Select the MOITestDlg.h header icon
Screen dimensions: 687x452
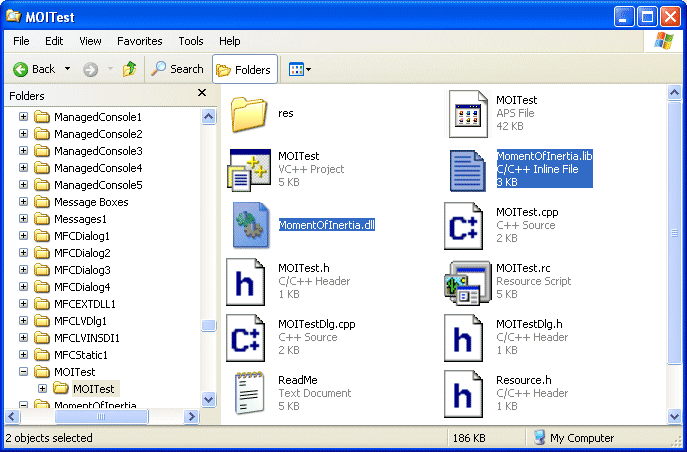(464, 338)
